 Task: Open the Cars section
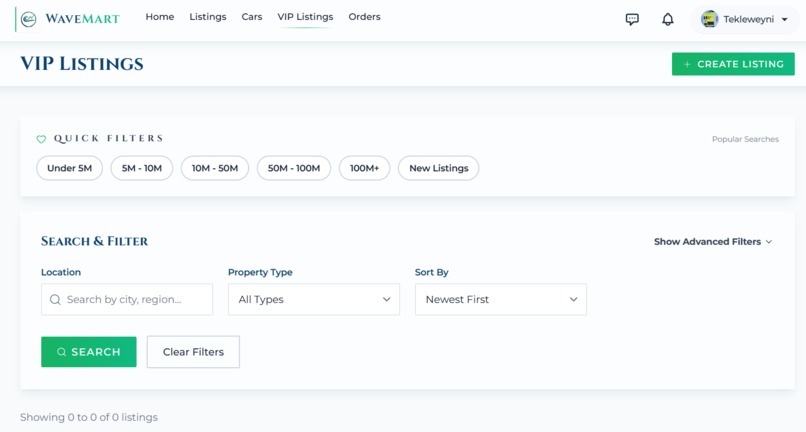click(x=252, y=17)
